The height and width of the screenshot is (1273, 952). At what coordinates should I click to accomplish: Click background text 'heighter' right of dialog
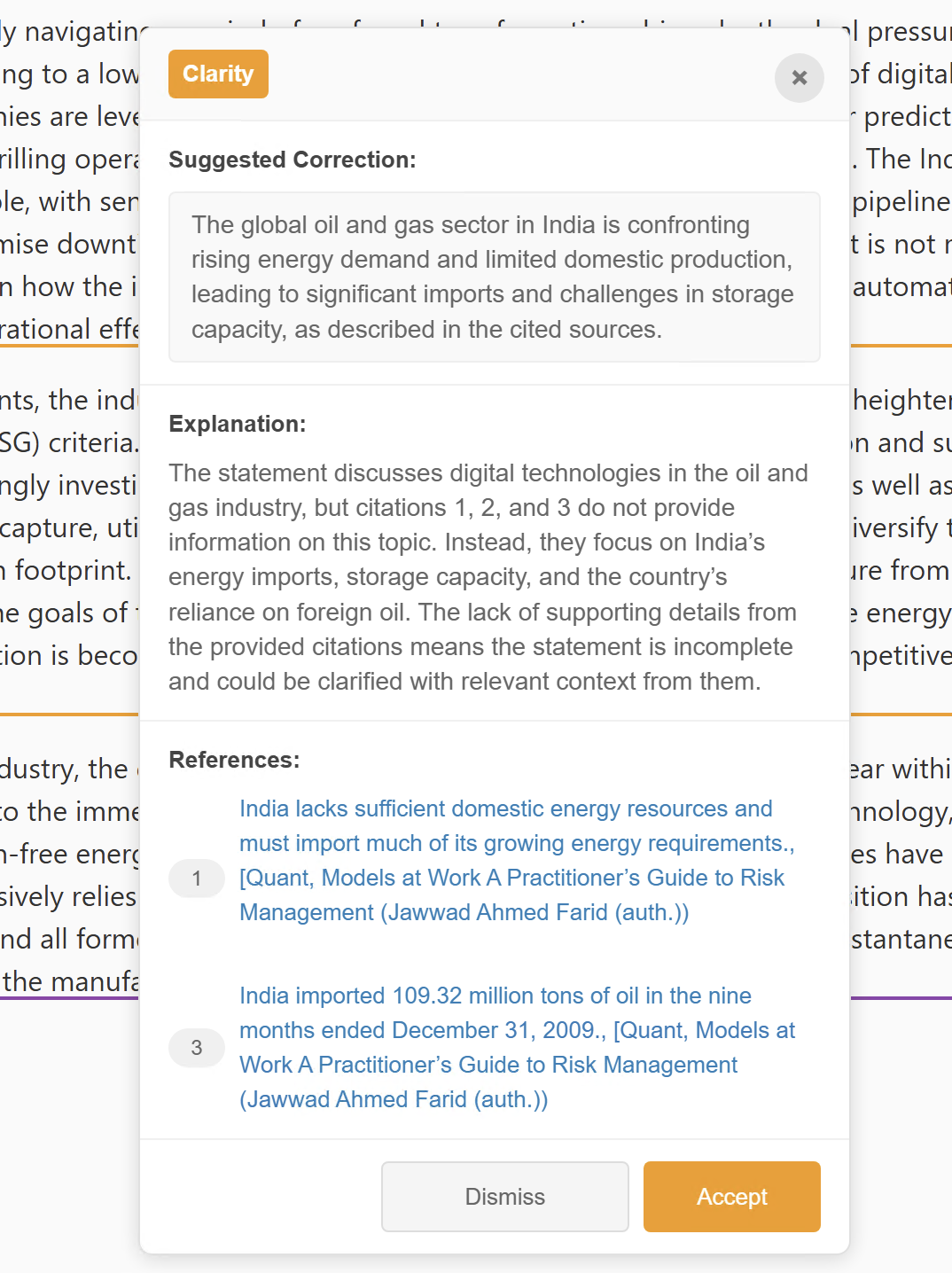coord(901,401)
